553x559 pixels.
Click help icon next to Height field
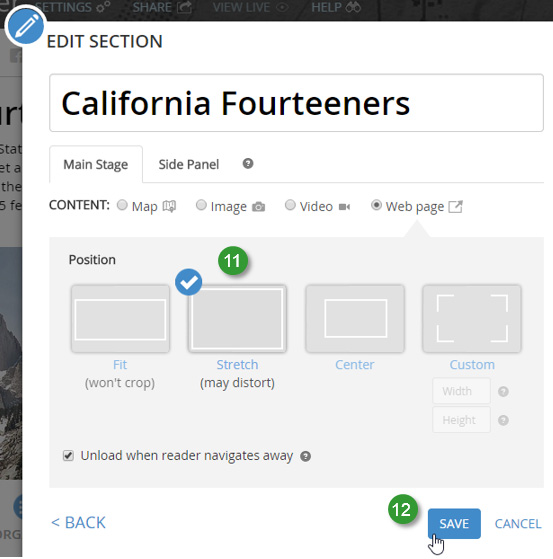tap(503, 420)
